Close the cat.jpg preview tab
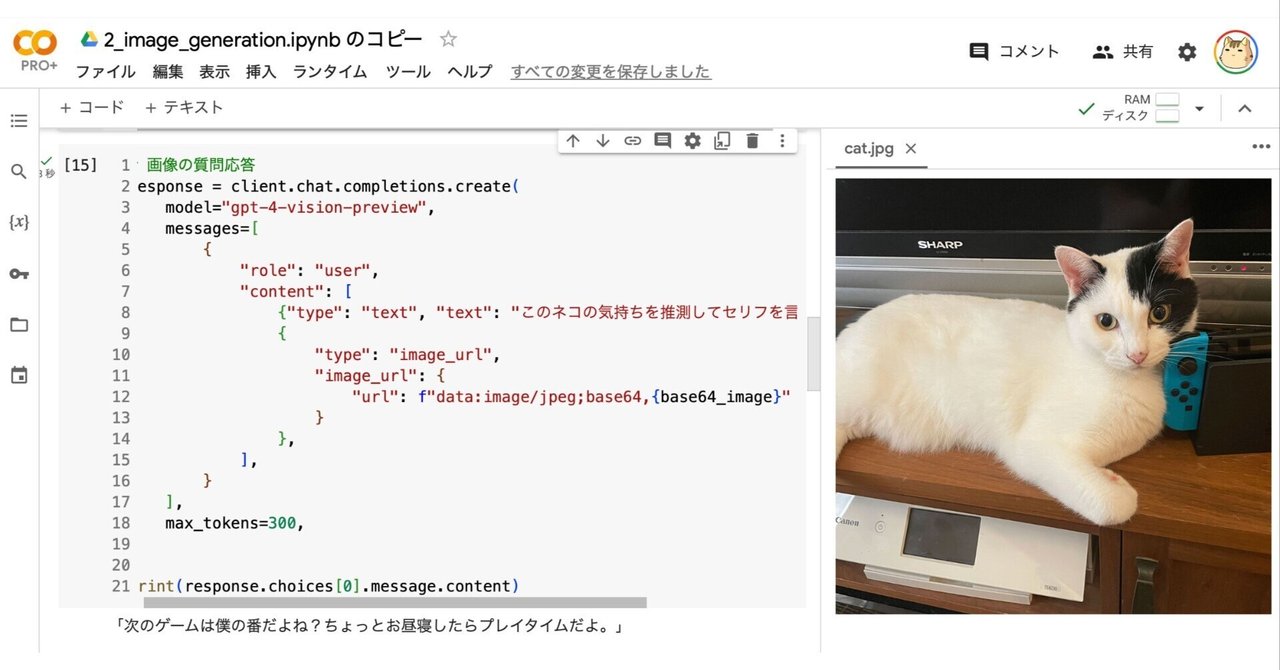 click(910, 148)
